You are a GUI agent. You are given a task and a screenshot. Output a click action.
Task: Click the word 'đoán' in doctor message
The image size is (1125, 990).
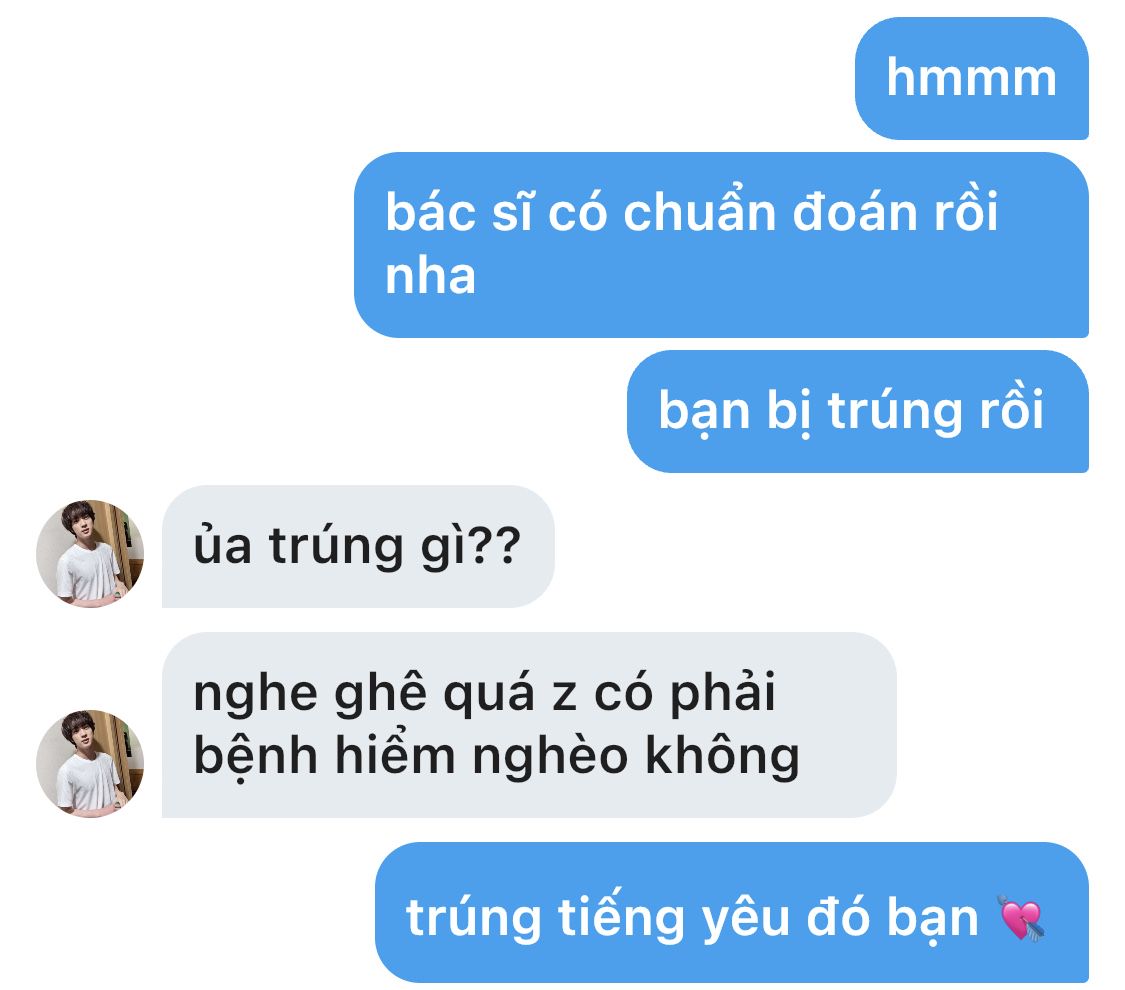855,212
